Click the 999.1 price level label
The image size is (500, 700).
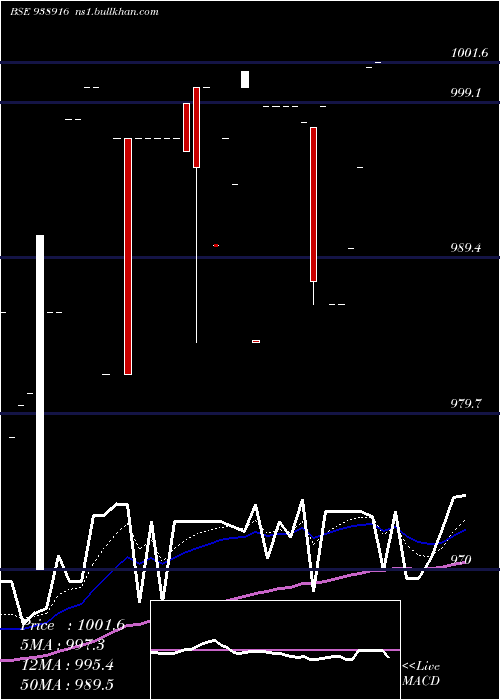(x=466, y=93)
